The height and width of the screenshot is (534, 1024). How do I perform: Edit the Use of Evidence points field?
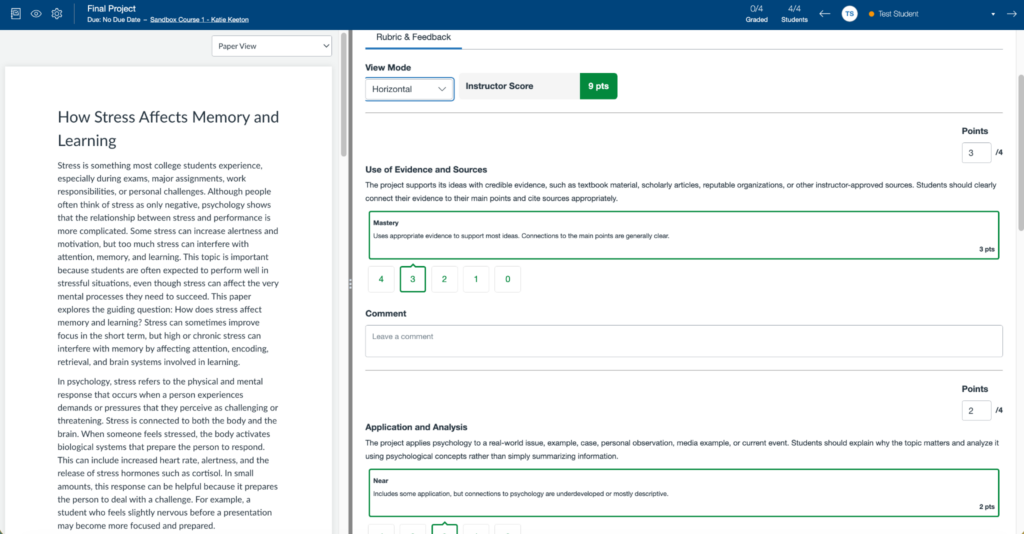tap(976, 153)
